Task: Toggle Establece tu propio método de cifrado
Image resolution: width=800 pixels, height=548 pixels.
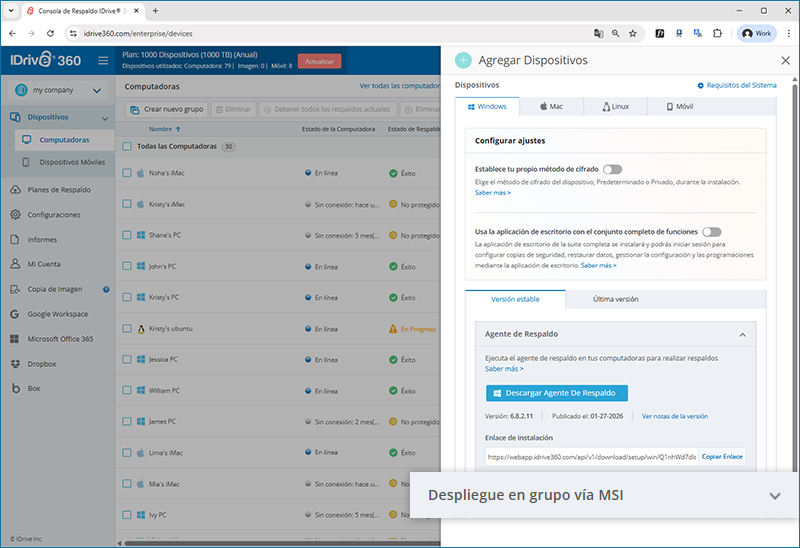Action: click(612, 169)
